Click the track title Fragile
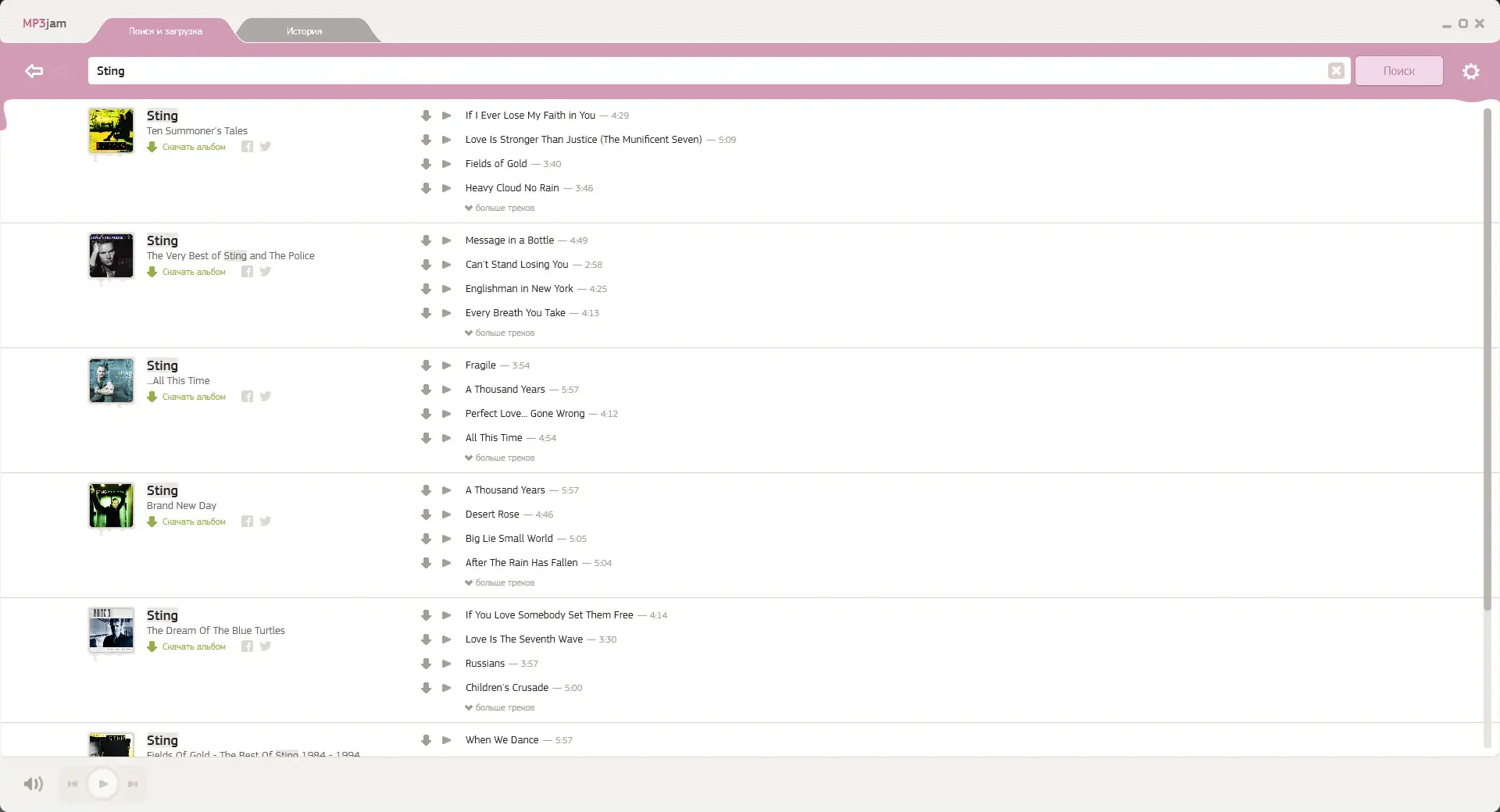1500x812 pixels. pyautogui.click(x=480, y=365)
